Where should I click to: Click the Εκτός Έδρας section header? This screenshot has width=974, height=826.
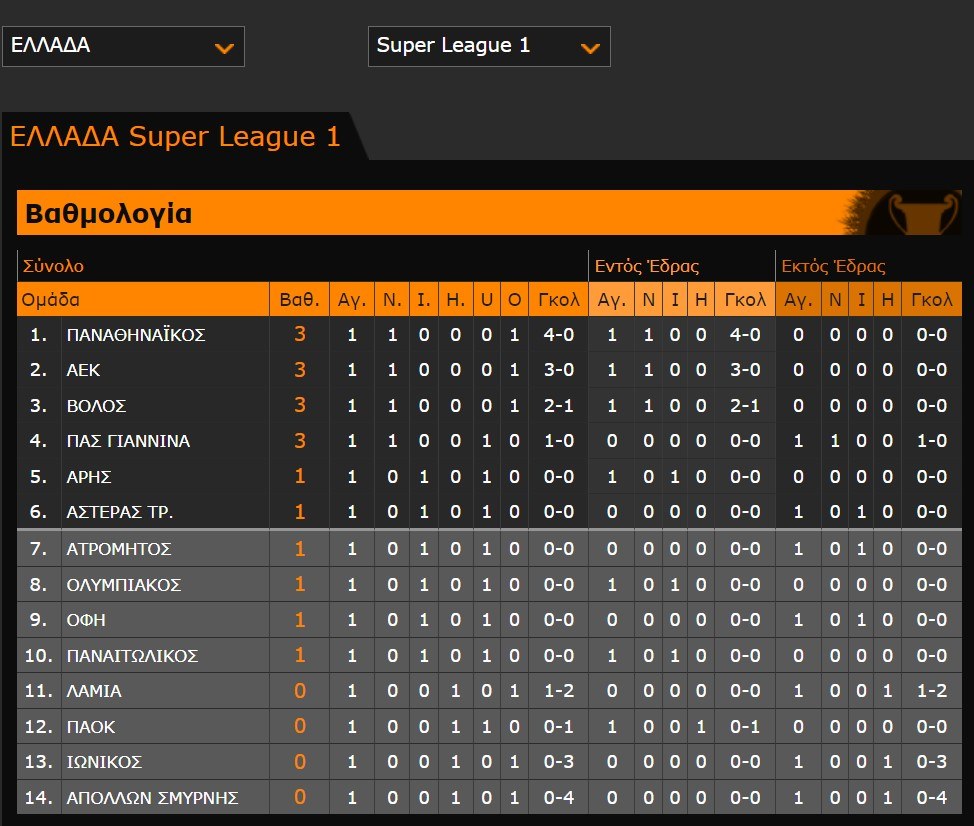[833, 266]
